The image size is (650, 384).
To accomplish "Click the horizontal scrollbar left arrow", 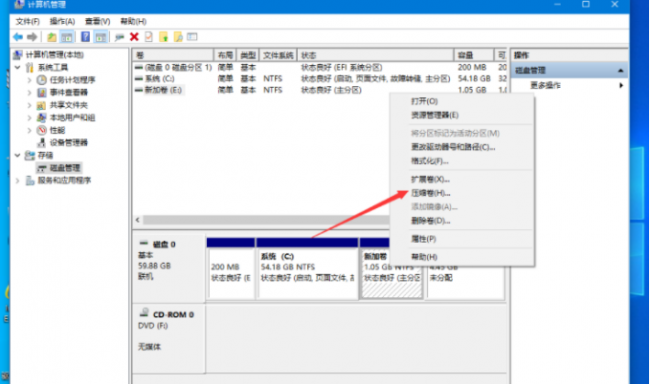I will click(138, 220).
